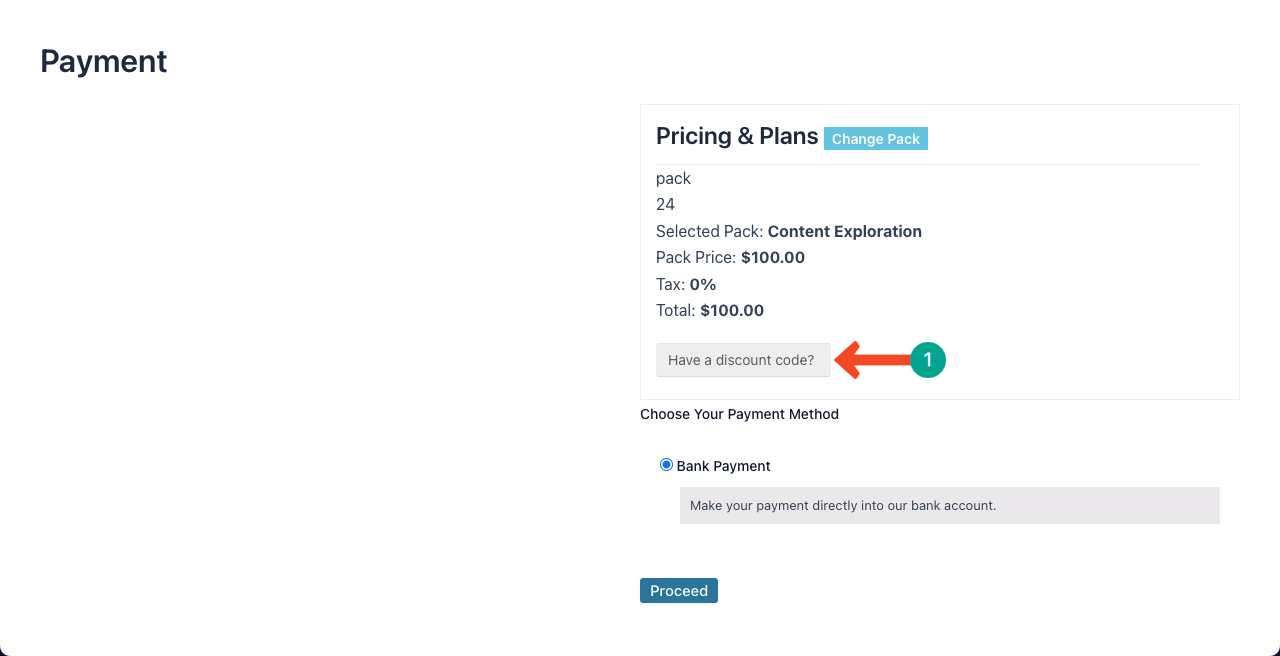This screenshot has height=656, width=1280.
Task: Click the number 24 pack ID
Action: (665, 204)
